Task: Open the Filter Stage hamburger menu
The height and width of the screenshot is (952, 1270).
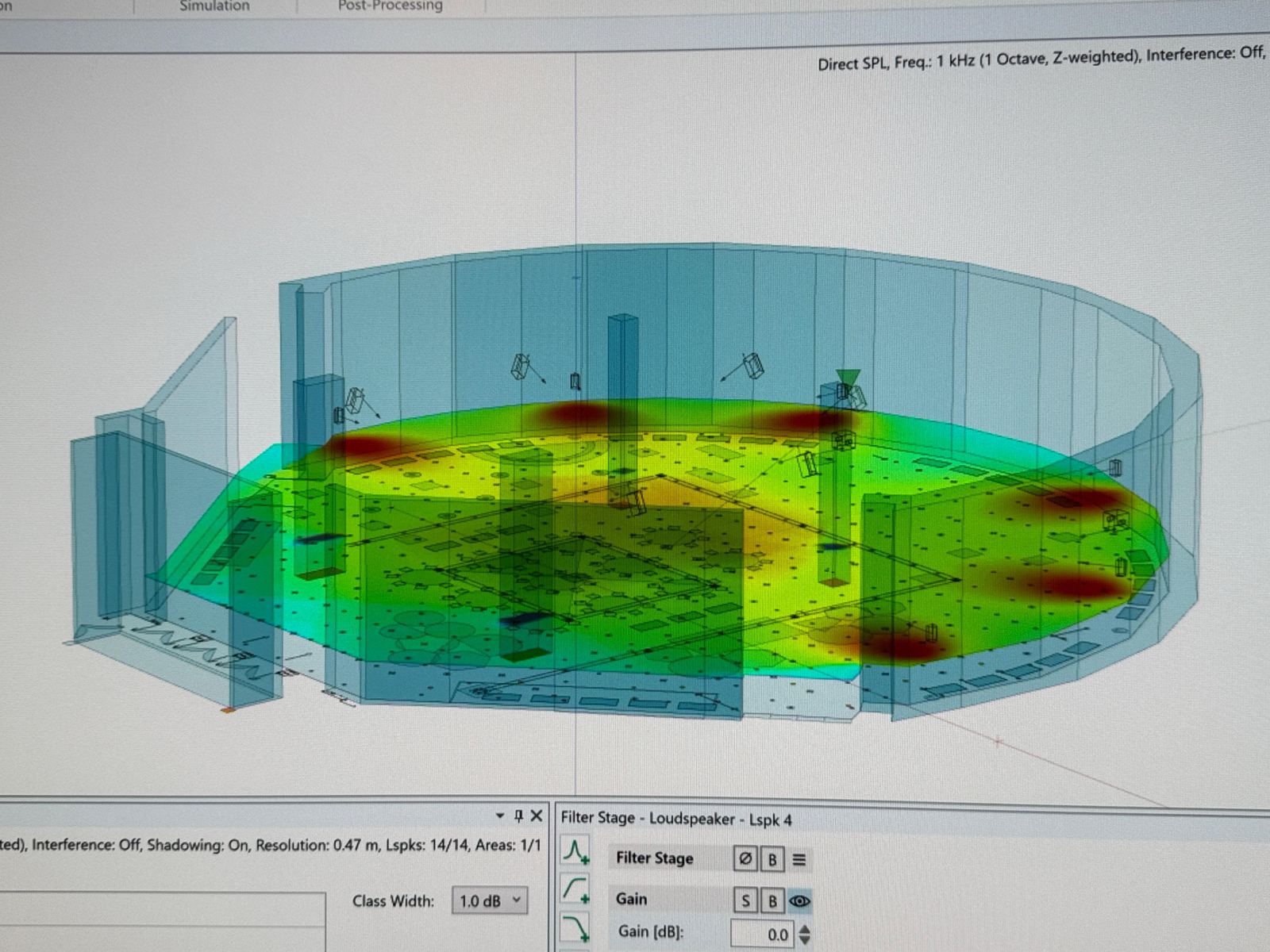Action: [799, 860]
